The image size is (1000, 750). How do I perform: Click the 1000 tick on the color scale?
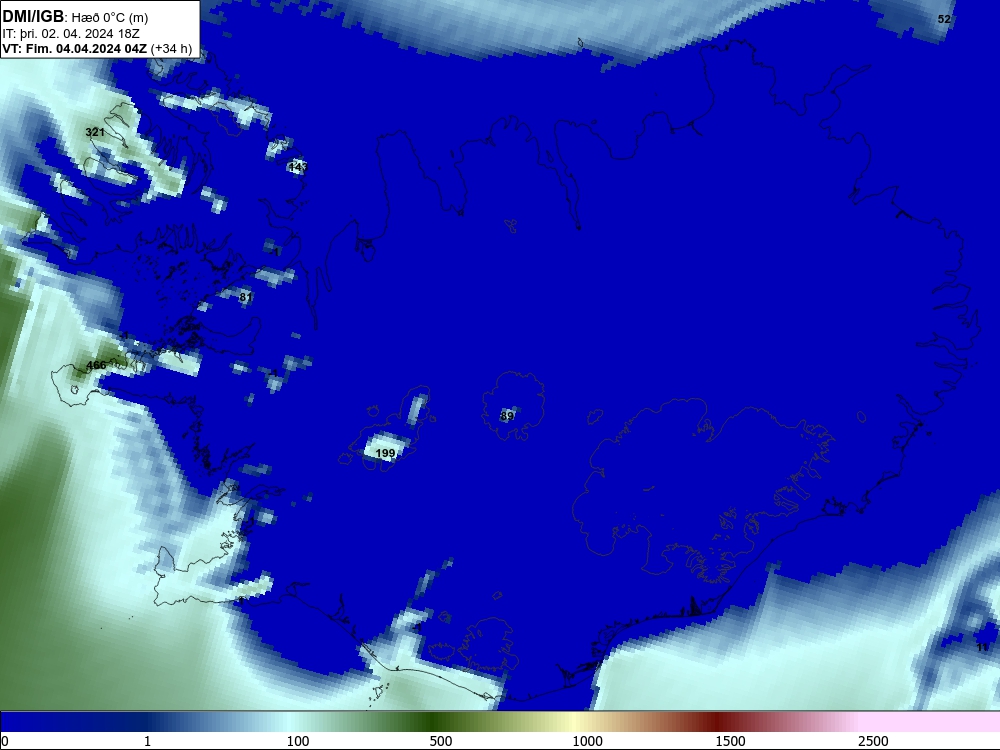(x=587, y=741)
